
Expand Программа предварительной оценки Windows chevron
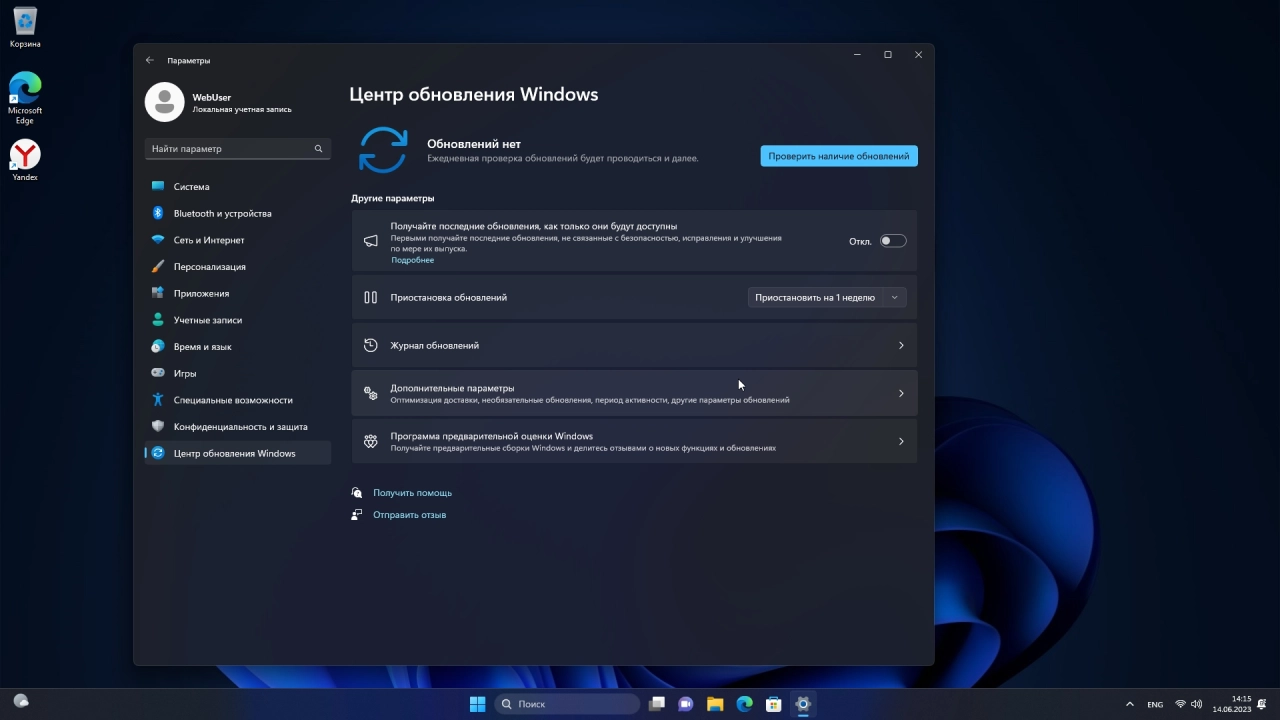901,441
